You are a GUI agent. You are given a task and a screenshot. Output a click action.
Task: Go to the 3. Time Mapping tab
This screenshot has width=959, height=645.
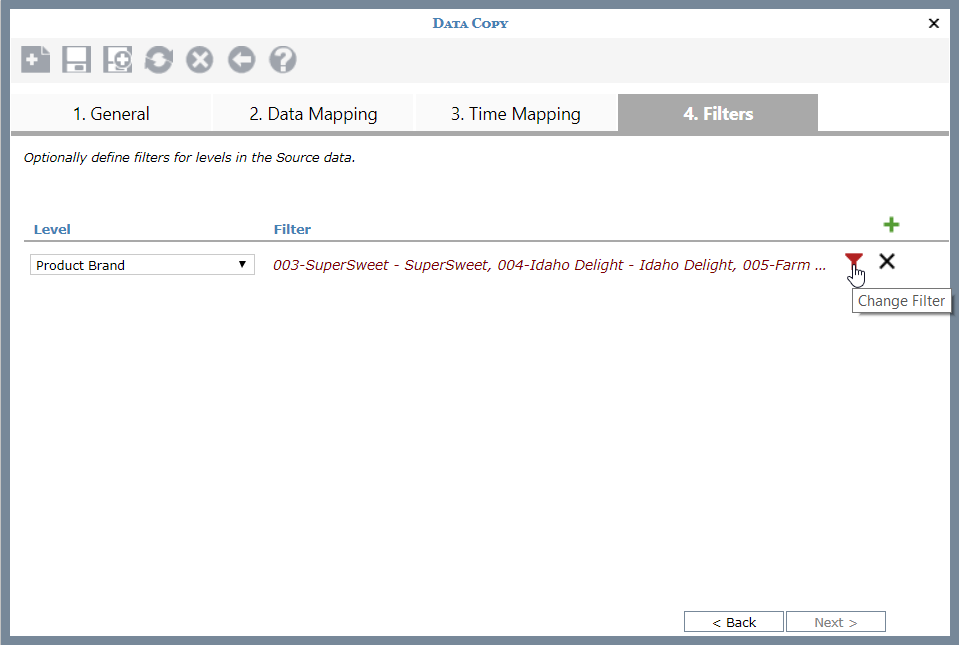click(x=516, y=114)
